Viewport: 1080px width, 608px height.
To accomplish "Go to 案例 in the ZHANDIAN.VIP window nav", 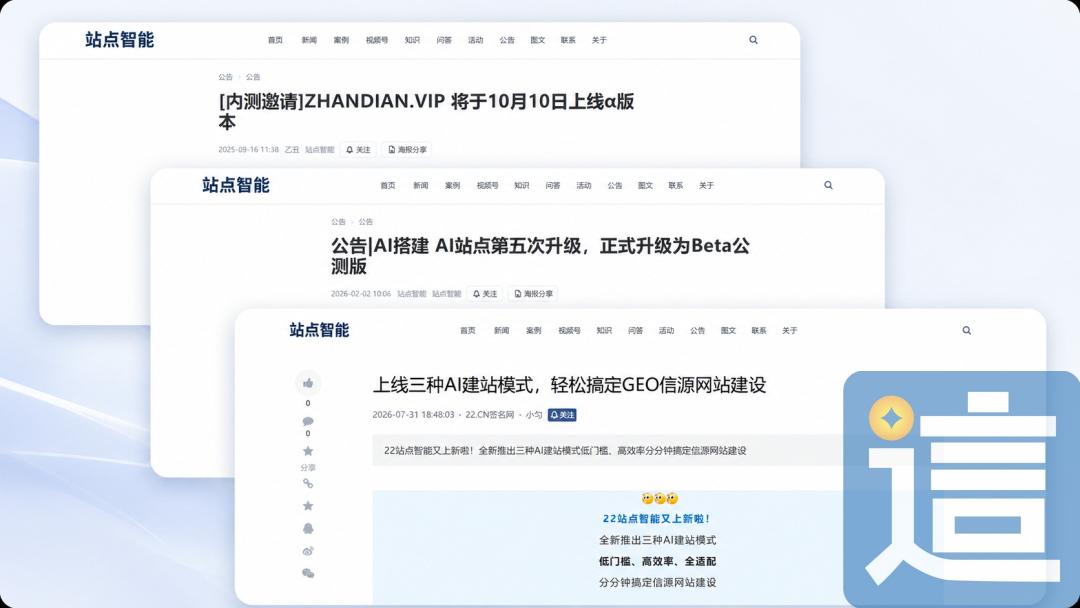I will click(x=341, y=40).
